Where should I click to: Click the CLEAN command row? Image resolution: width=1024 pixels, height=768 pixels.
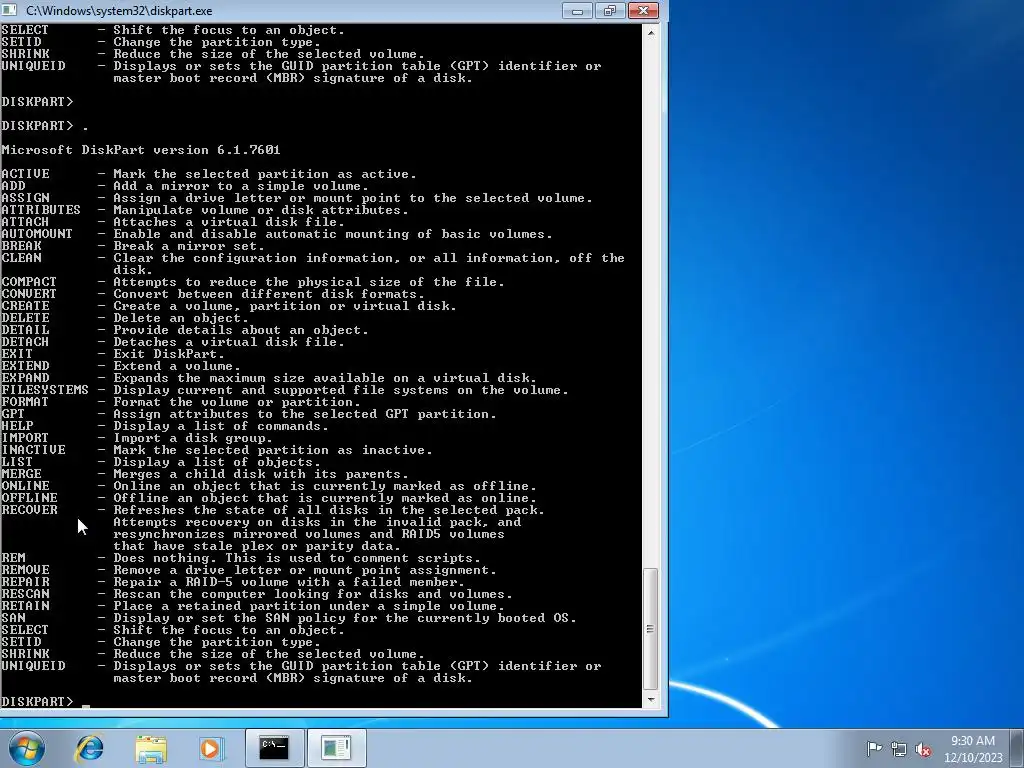tap(313, 264)
